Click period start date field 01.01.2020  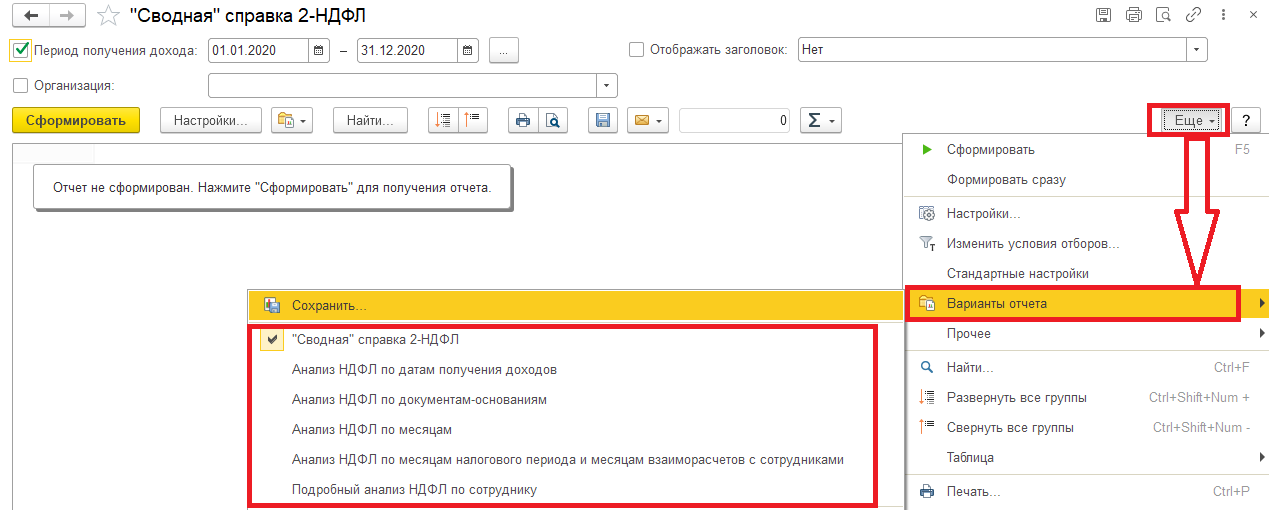(258, 50)
